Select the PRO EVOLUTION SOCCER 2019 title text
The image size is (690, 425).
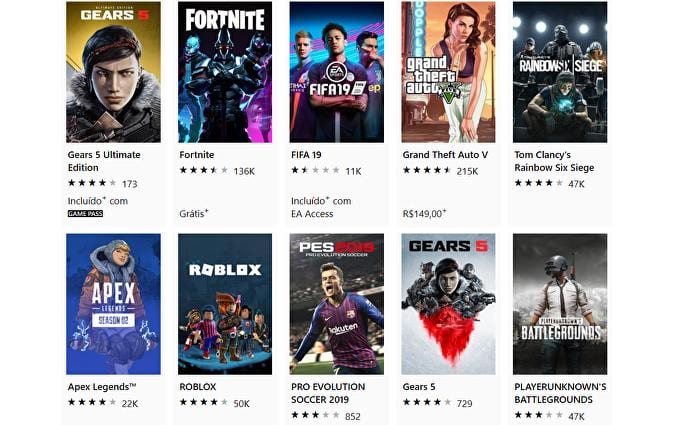328,393
